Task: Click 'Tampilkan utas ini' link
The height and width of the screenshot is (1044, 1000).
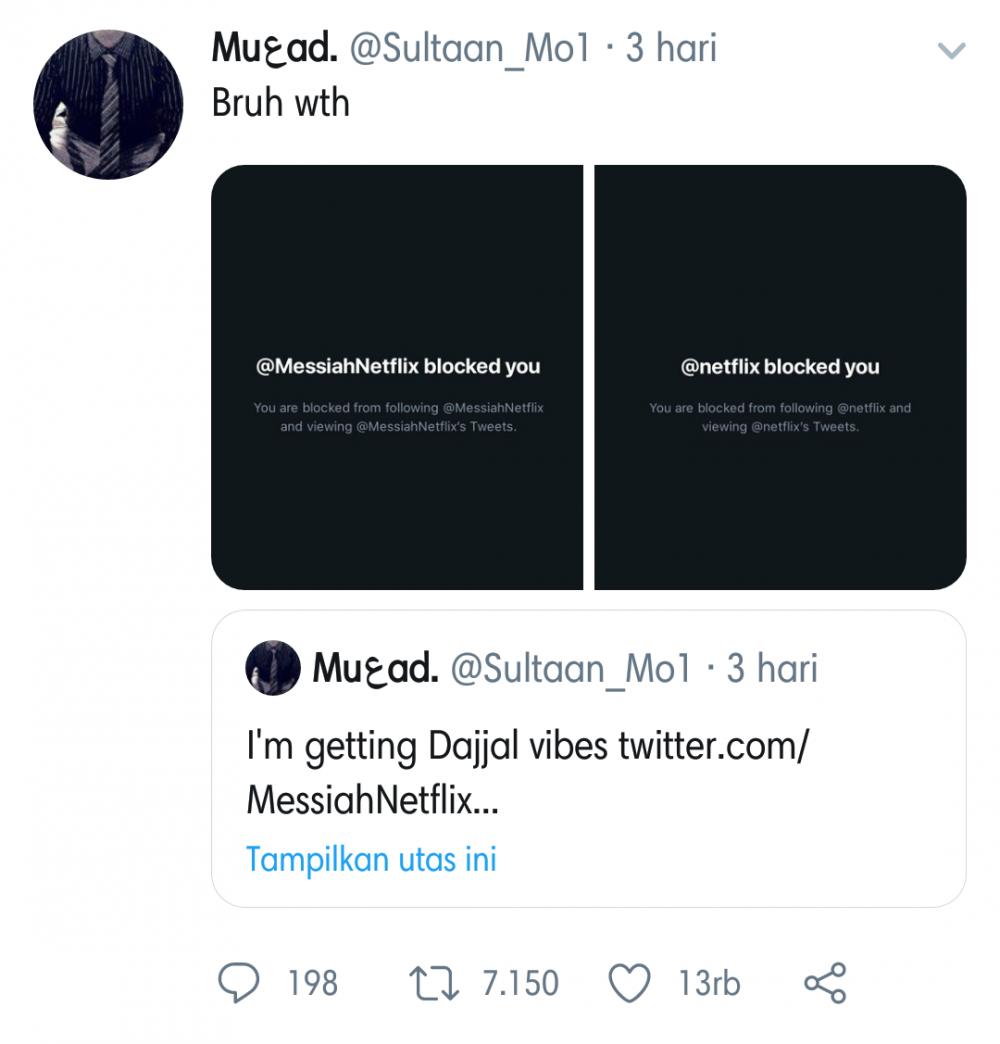Action: (x=372, y=859)
